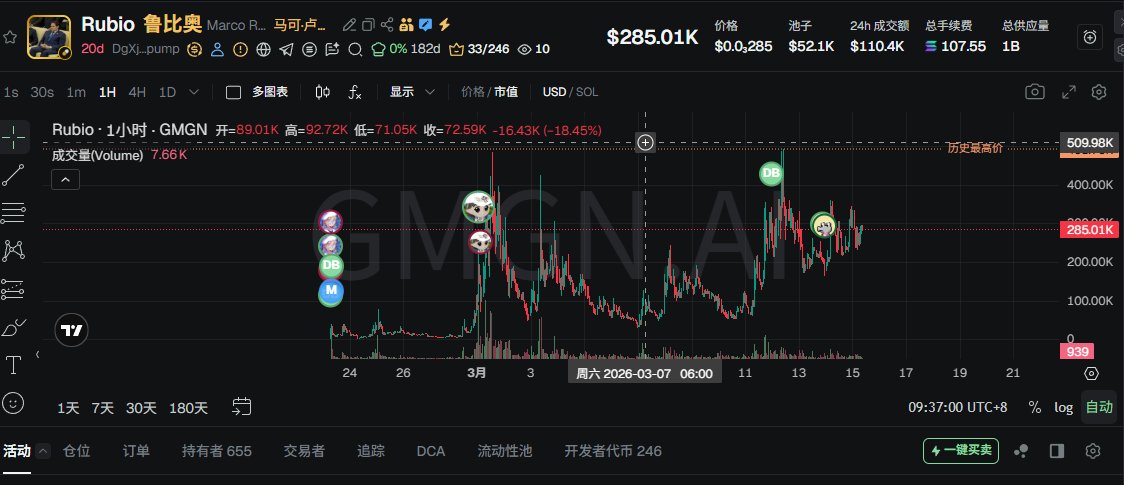The height and width of the screenshot is (485, 1124).
Task: Open the blue chat note icon
Action: (x=425, y=25)
